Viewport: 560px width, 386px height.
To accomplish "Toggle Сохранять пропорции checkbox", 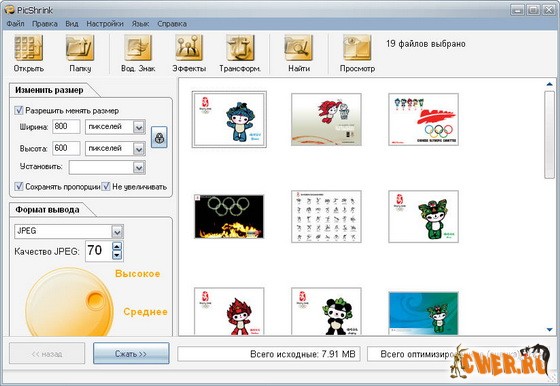I will click(19, 186).
